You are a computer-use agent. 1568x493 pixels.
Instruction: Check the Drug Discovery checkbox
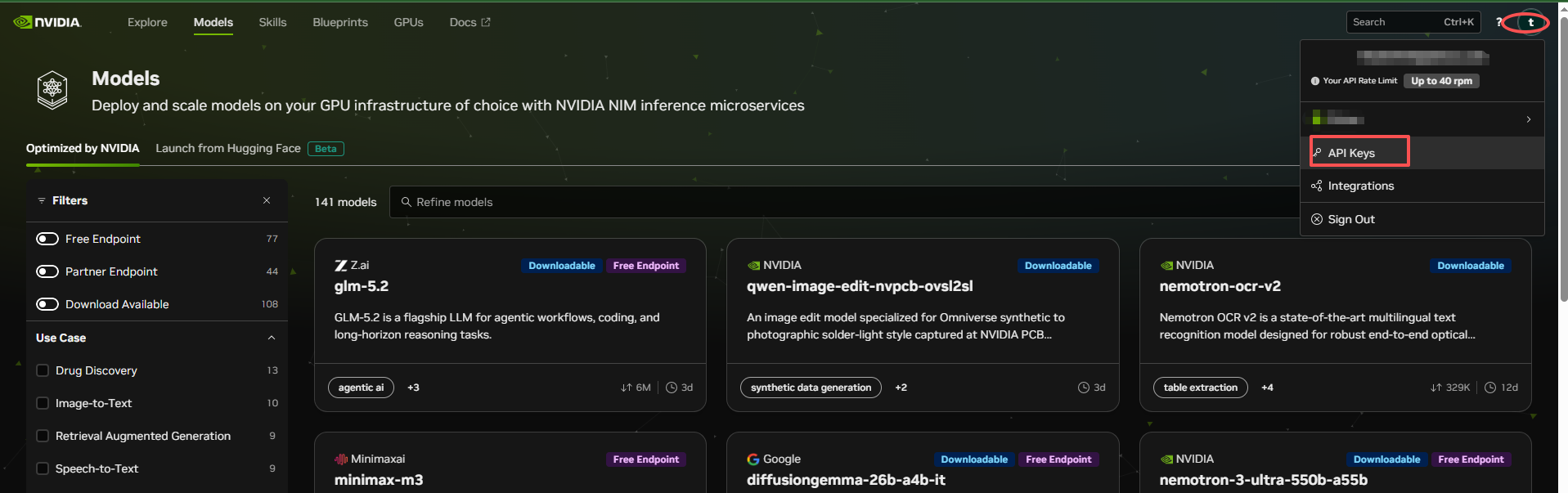(x=43, y=370)
